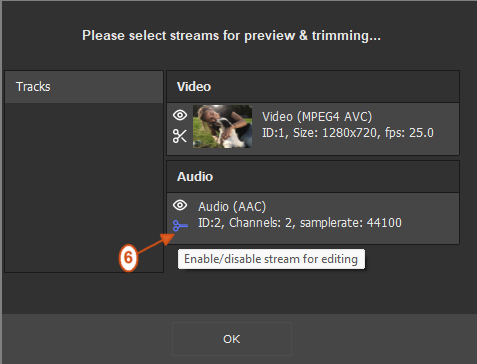477x364 pixels.
Task: Toggle the video stream preview eye icon
Action: click(x=180, y=115)
